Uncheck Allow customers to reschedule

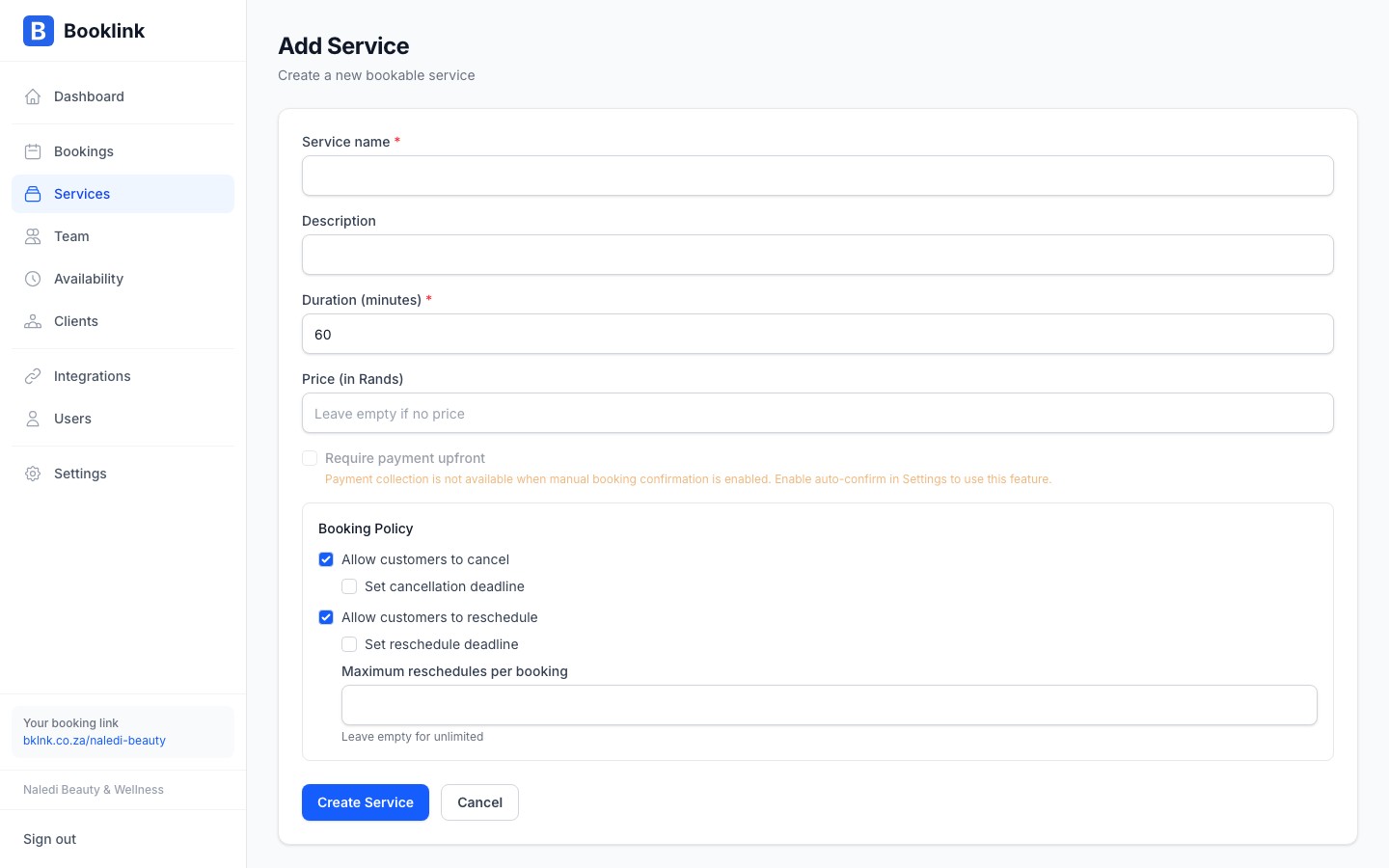click(x=326, y=617)
